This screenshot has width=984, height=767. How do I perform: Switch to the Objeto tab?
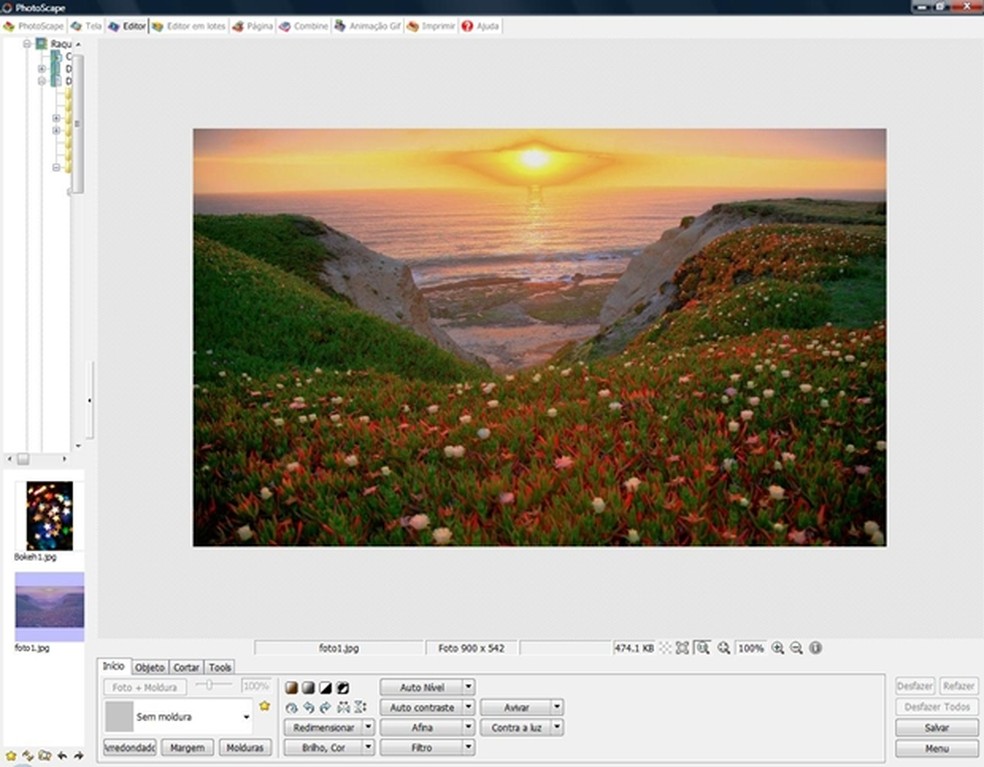(x=150, y=666)
